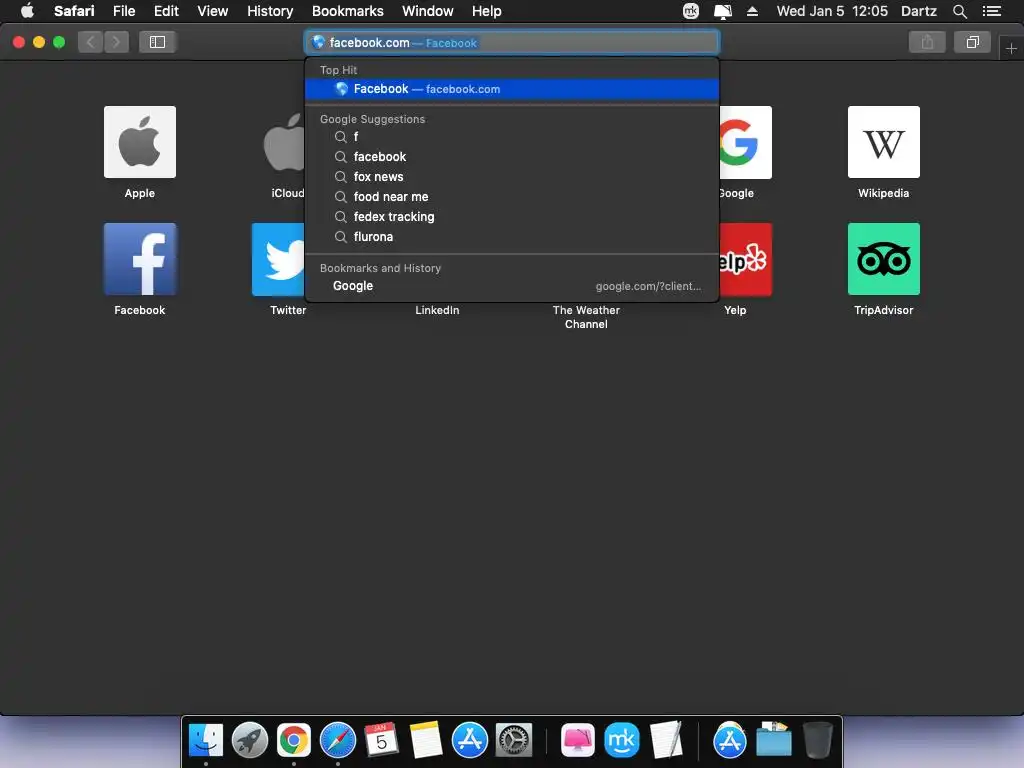The image size is (1024, 768).
Task: Open the Edit menu
Action: 166,11
